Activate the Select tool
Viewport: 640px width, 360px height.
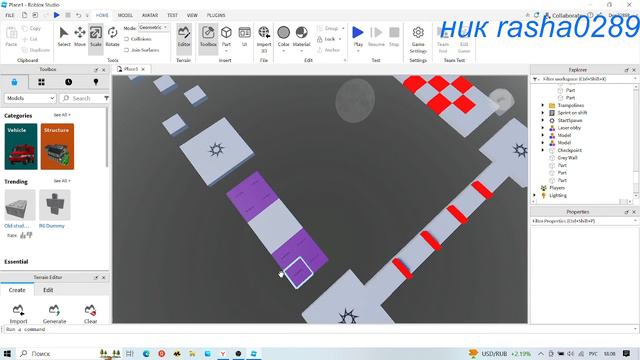pos(64,36)
